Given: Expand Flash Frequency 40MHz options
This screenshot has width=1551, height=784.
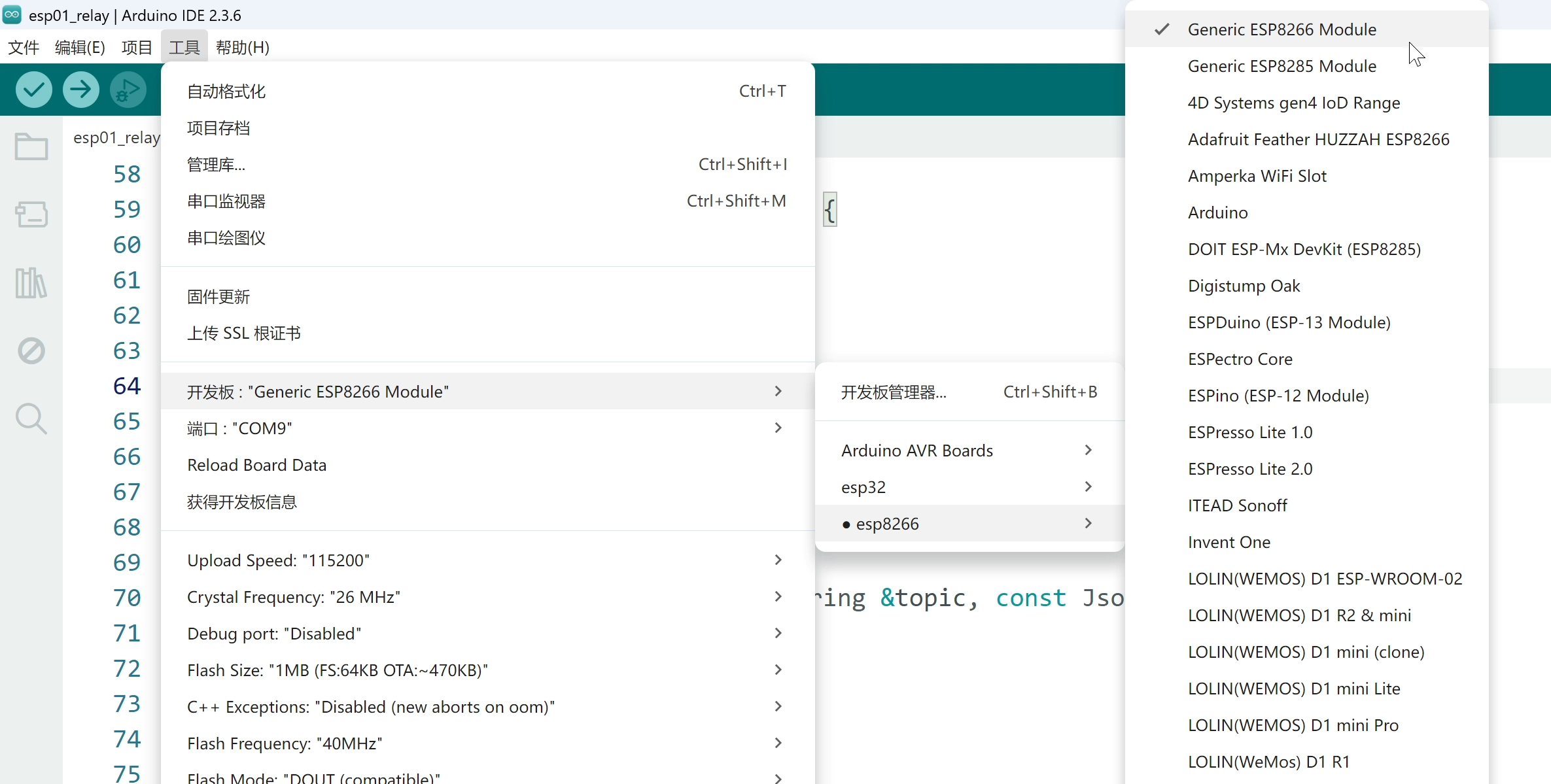Looking at the screenshot, I should (x=487, y=743).
